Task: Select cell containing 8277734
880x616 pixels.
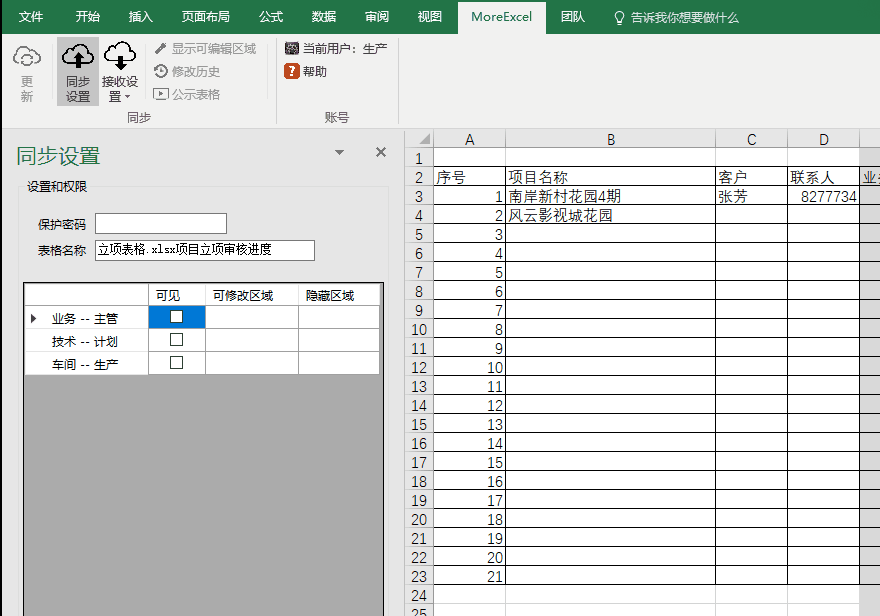Action: point(823,196)
